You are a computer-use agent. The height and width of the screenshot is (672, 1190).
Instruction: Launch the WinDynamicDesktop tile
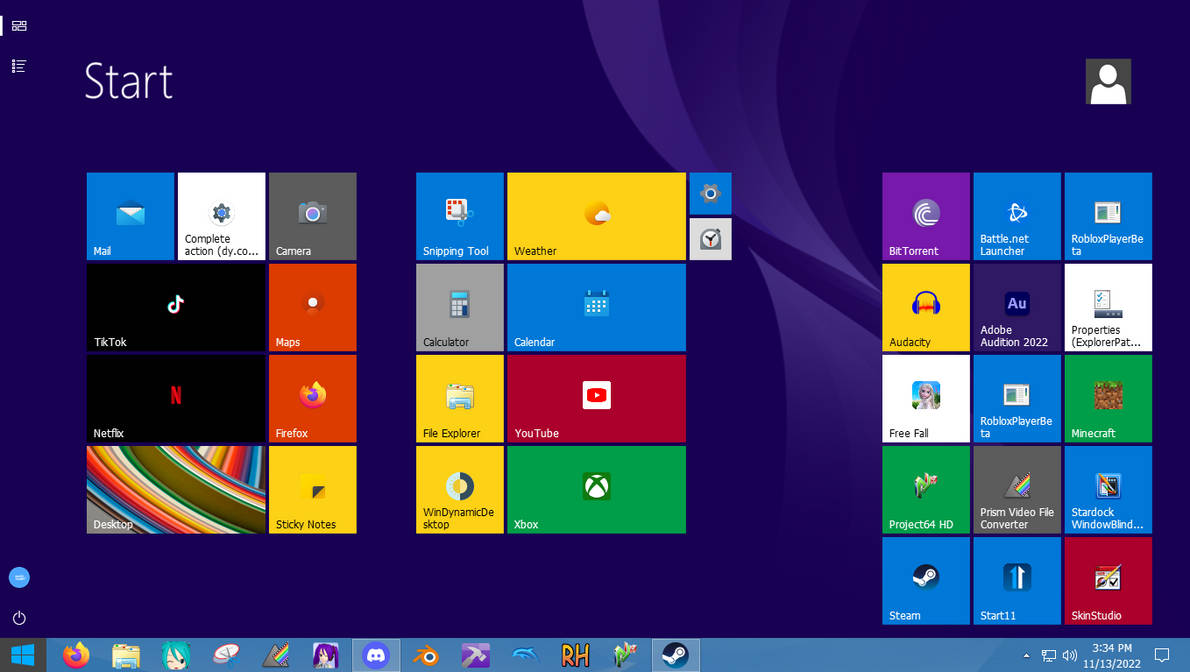tap(460, 490)
